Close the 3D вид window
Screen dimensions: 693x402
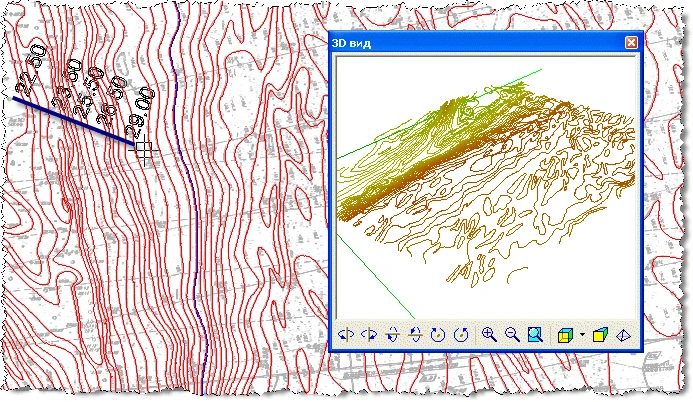[631, 43]
